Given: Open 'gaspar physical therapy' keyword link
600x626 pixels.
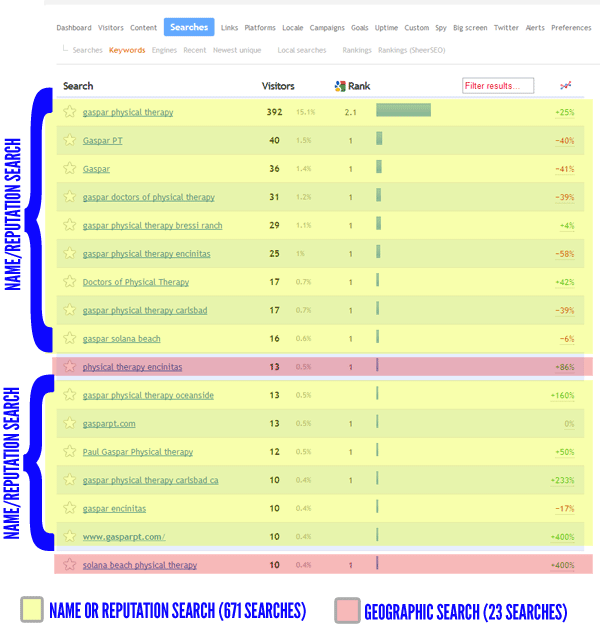Looking at the screenshot, I should [128, 112].
